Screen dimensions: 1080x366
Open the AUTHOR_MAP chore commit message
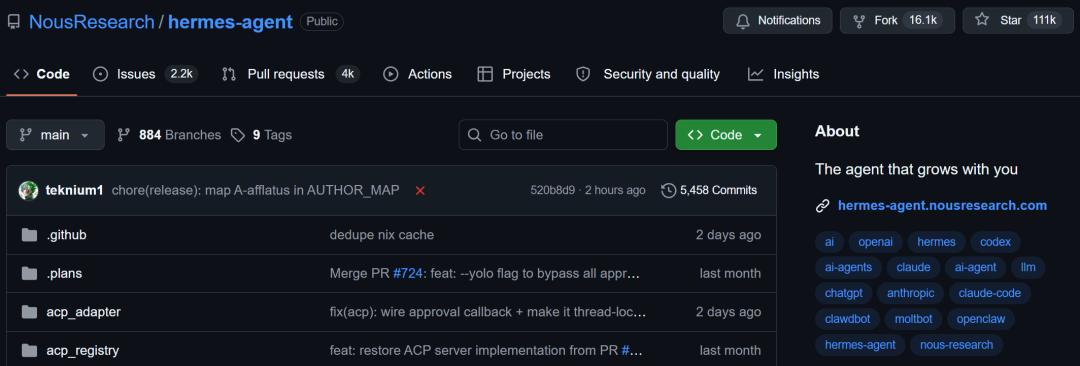coord(256,190)
